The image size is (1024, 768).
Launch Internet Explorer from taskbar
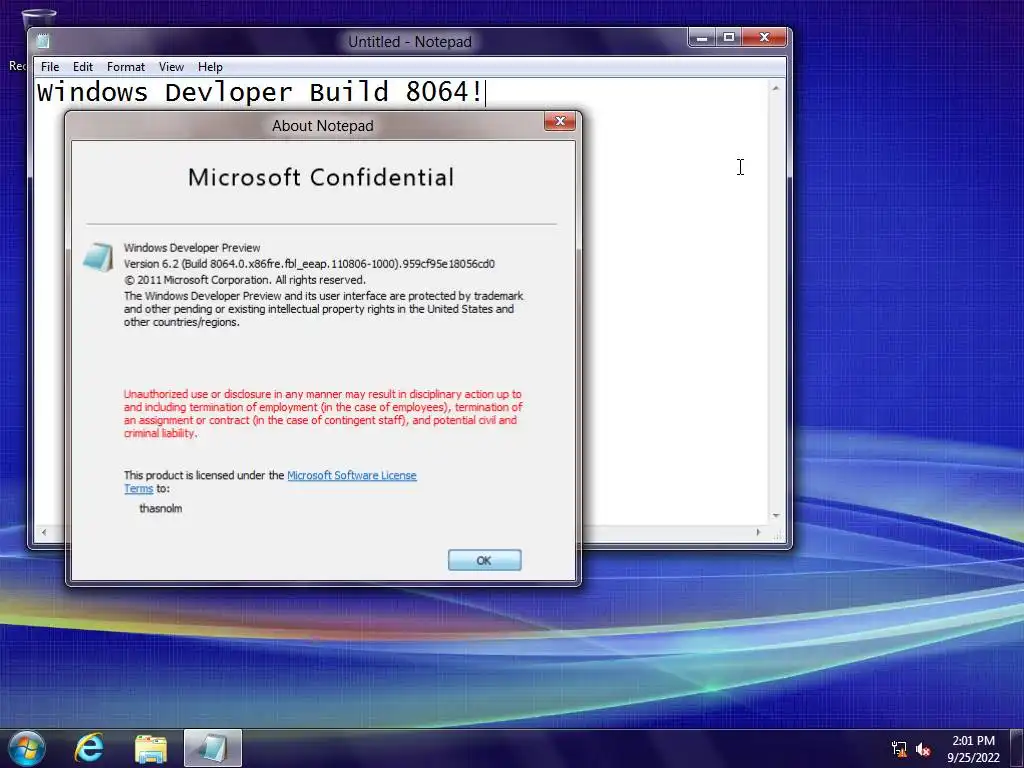click(x=89, y=748)
